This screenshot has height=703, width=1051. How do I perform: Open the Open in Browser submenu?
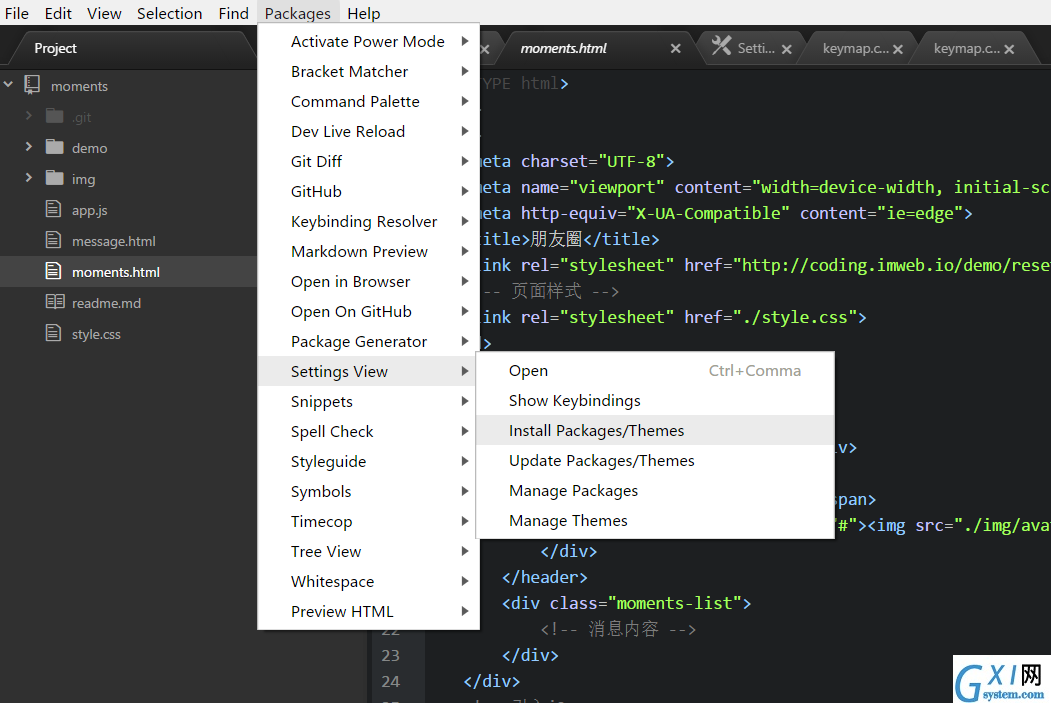point(368,281)
